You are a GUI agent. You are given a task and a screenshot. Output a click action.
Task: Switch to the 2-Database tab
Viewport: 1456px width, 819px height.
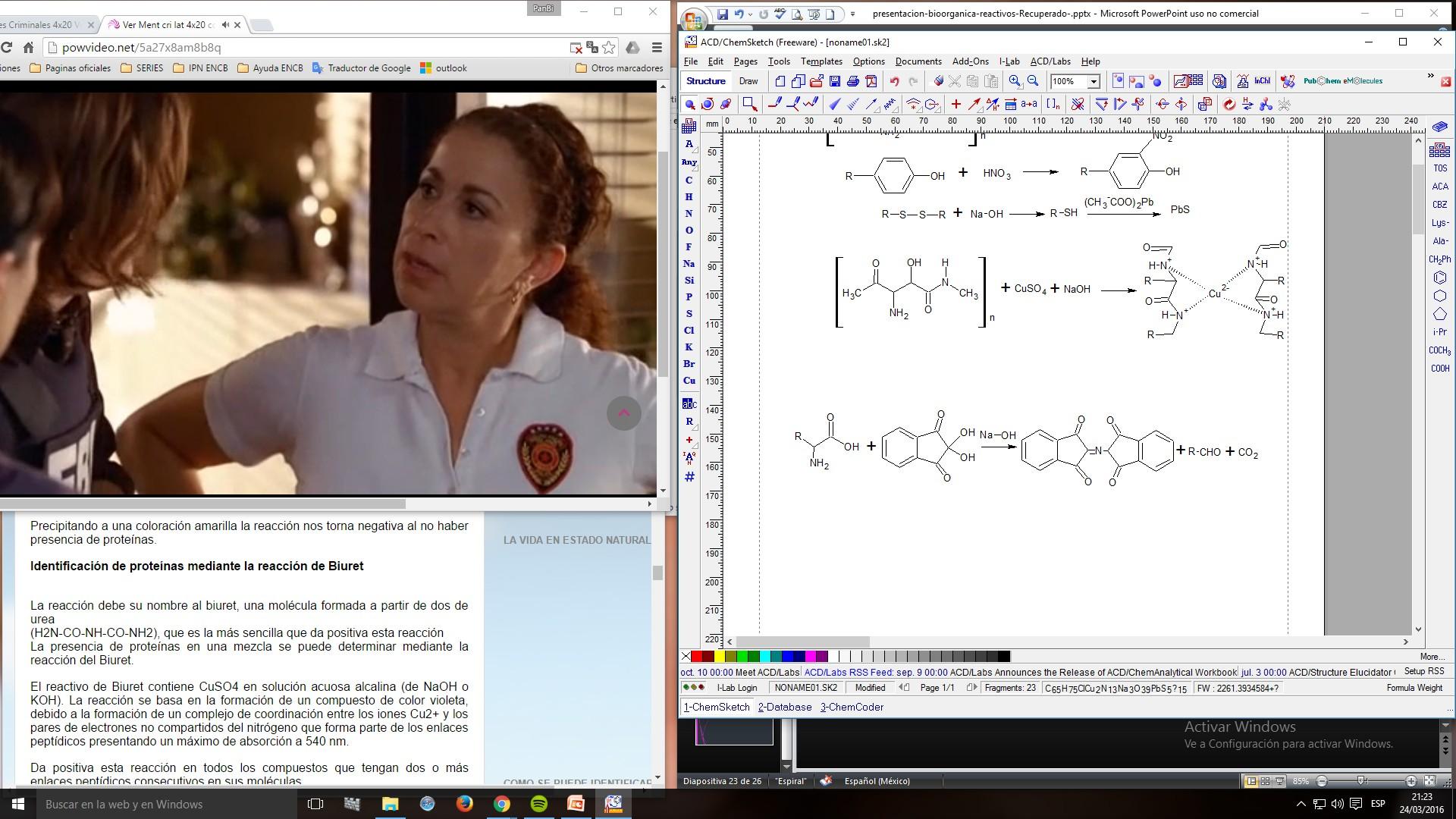(784, 707)
